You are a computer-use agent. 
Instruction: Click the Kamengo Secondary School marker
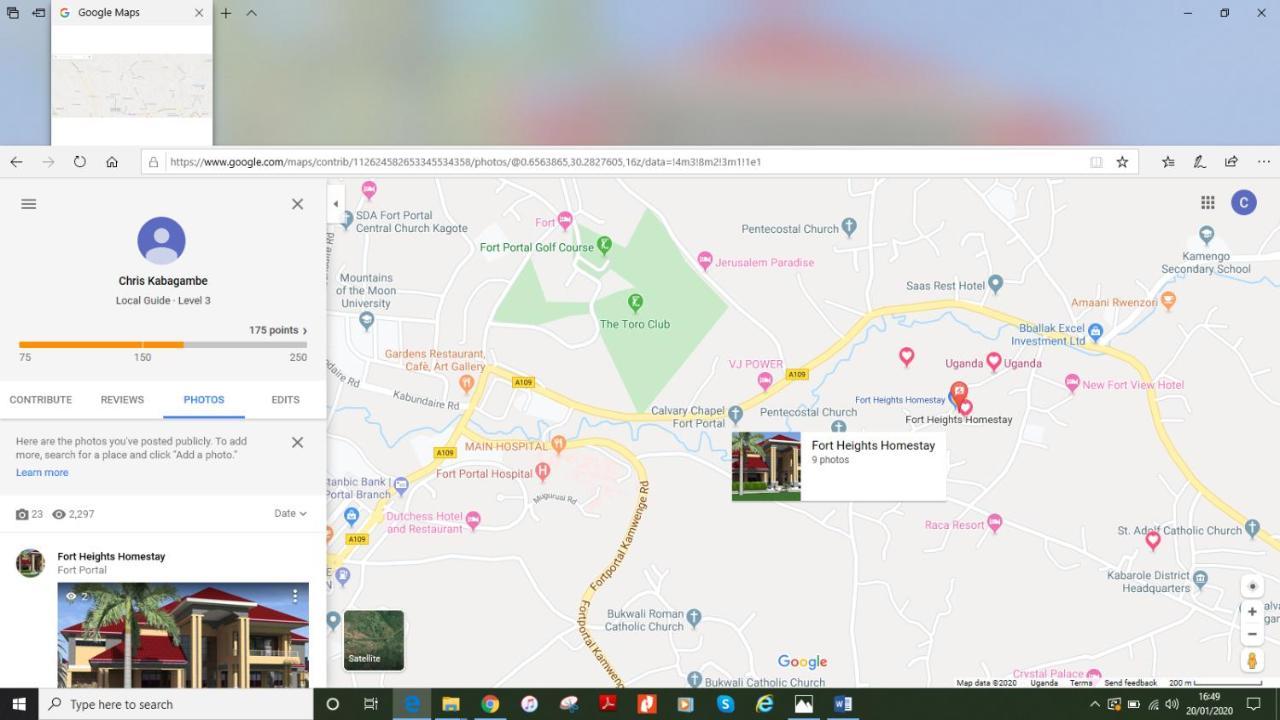pyautogui.click(x=1206, y=235)
